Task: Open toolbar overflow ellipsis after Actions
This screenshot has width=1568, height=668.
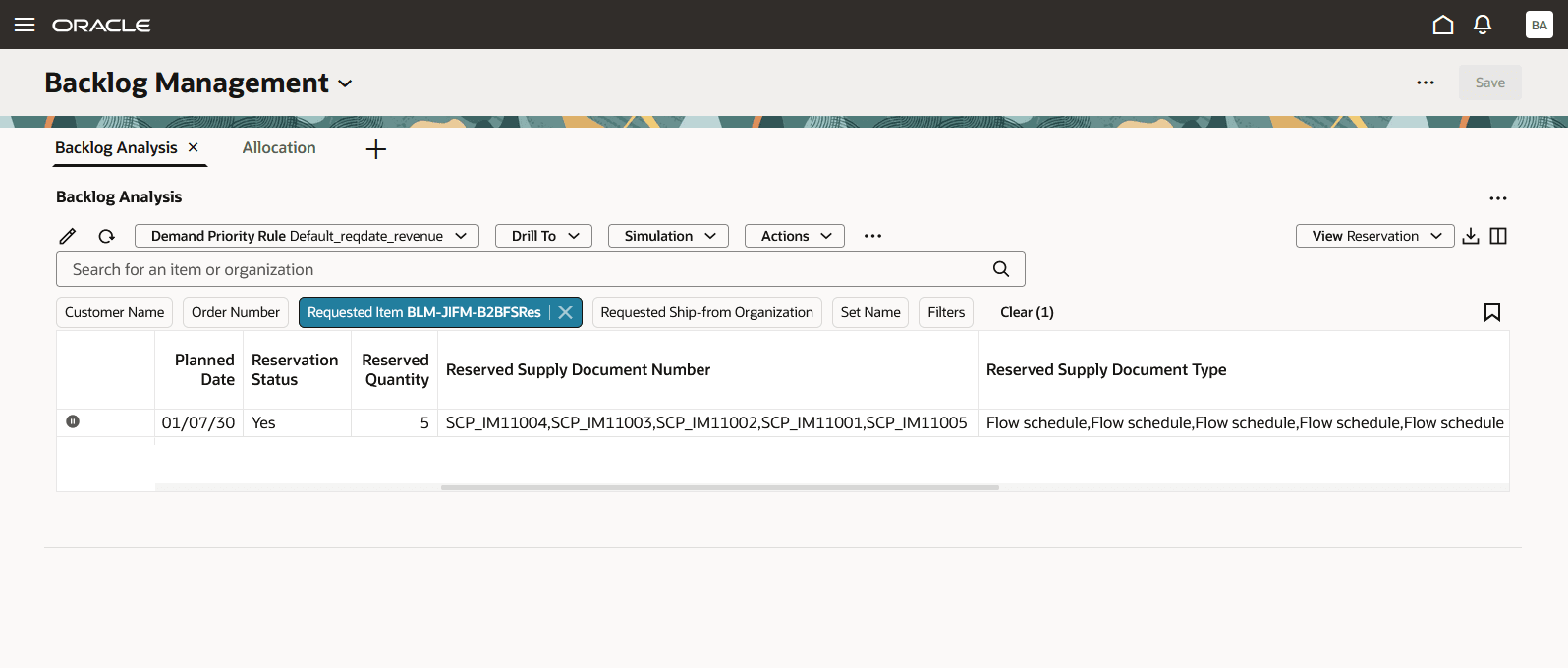Action: [872, 236]
